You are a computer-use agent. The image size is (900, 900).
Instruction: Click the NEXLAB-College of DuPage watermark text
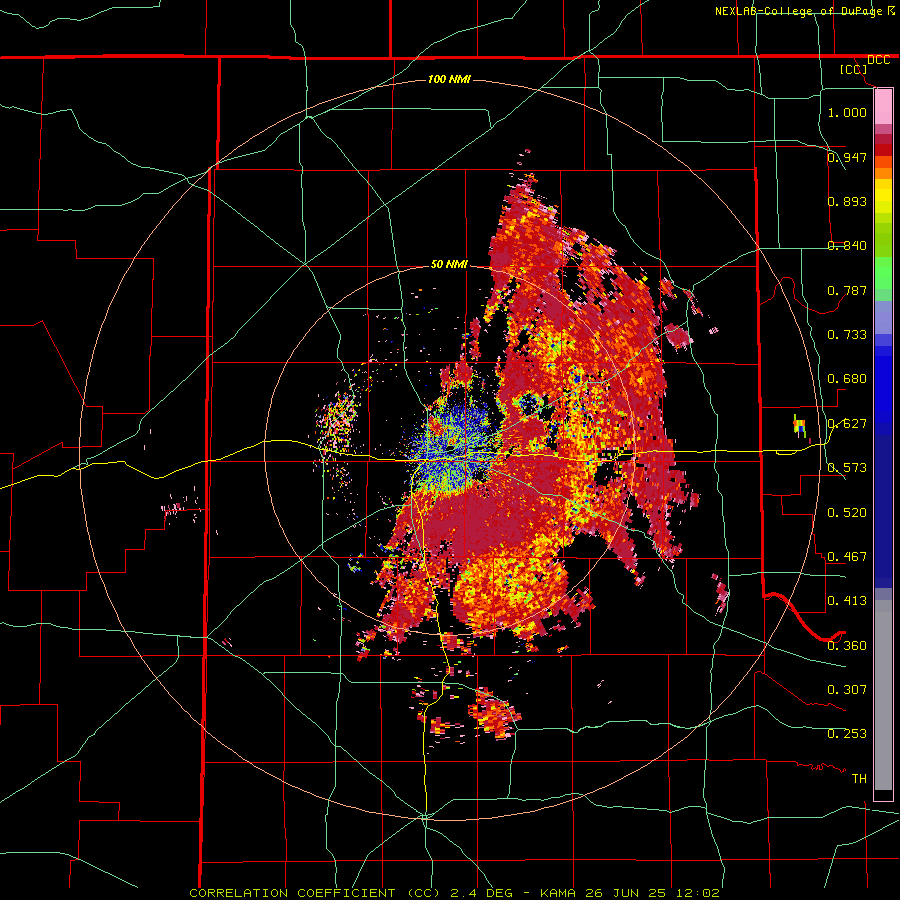pos(804,11)
